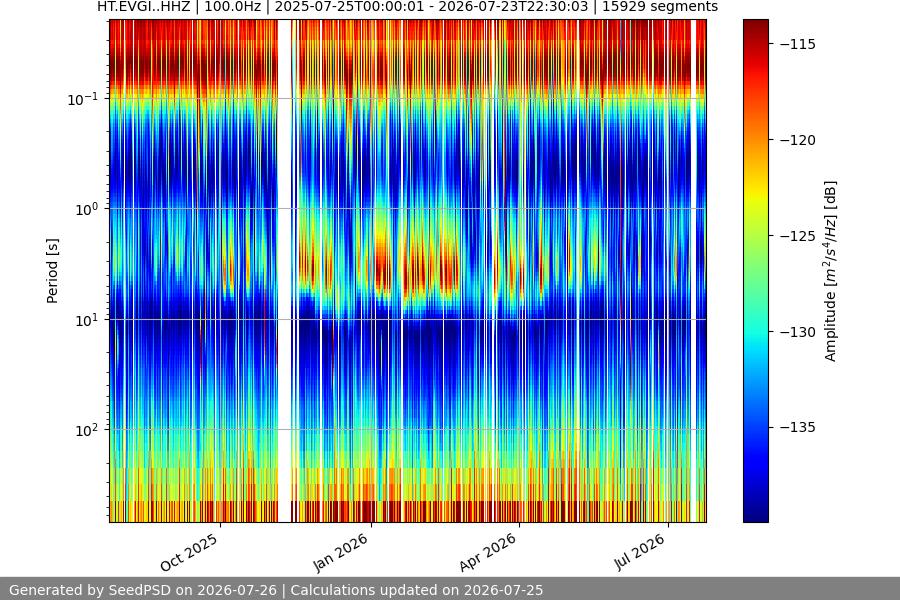Image resolution: width=900 pixels, height=600 pixels.
Task: Select the 'Jan 2026' x-axis label
Action: pos(340,552)
